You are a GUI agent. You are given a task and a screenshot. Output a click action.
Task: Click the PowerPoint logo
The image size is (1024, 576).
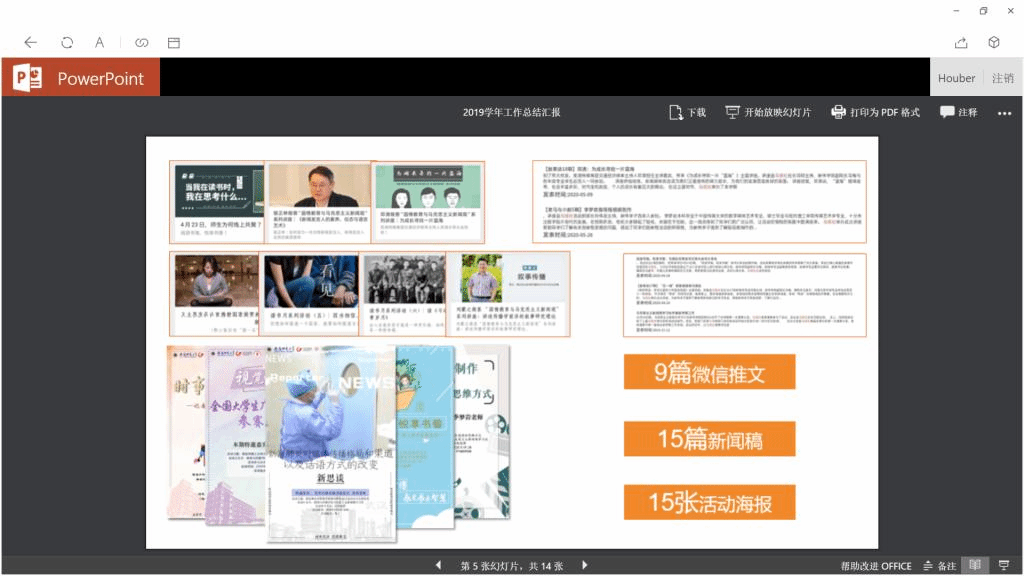point(23,78)
